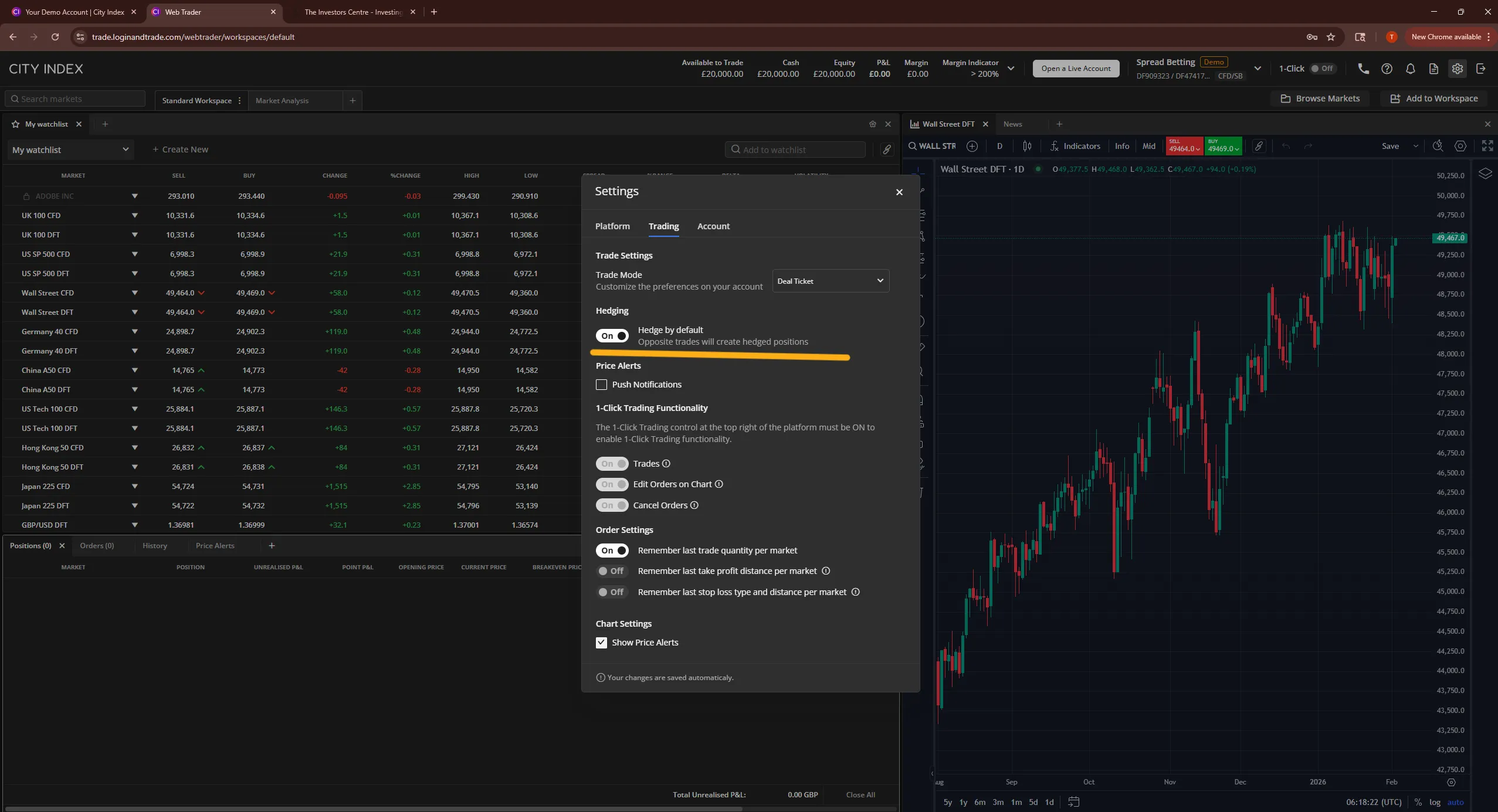Uncheck Show Price Alerts checkbox
Viewport: 1498px width, 812px height.
click(x=601, y=643)
